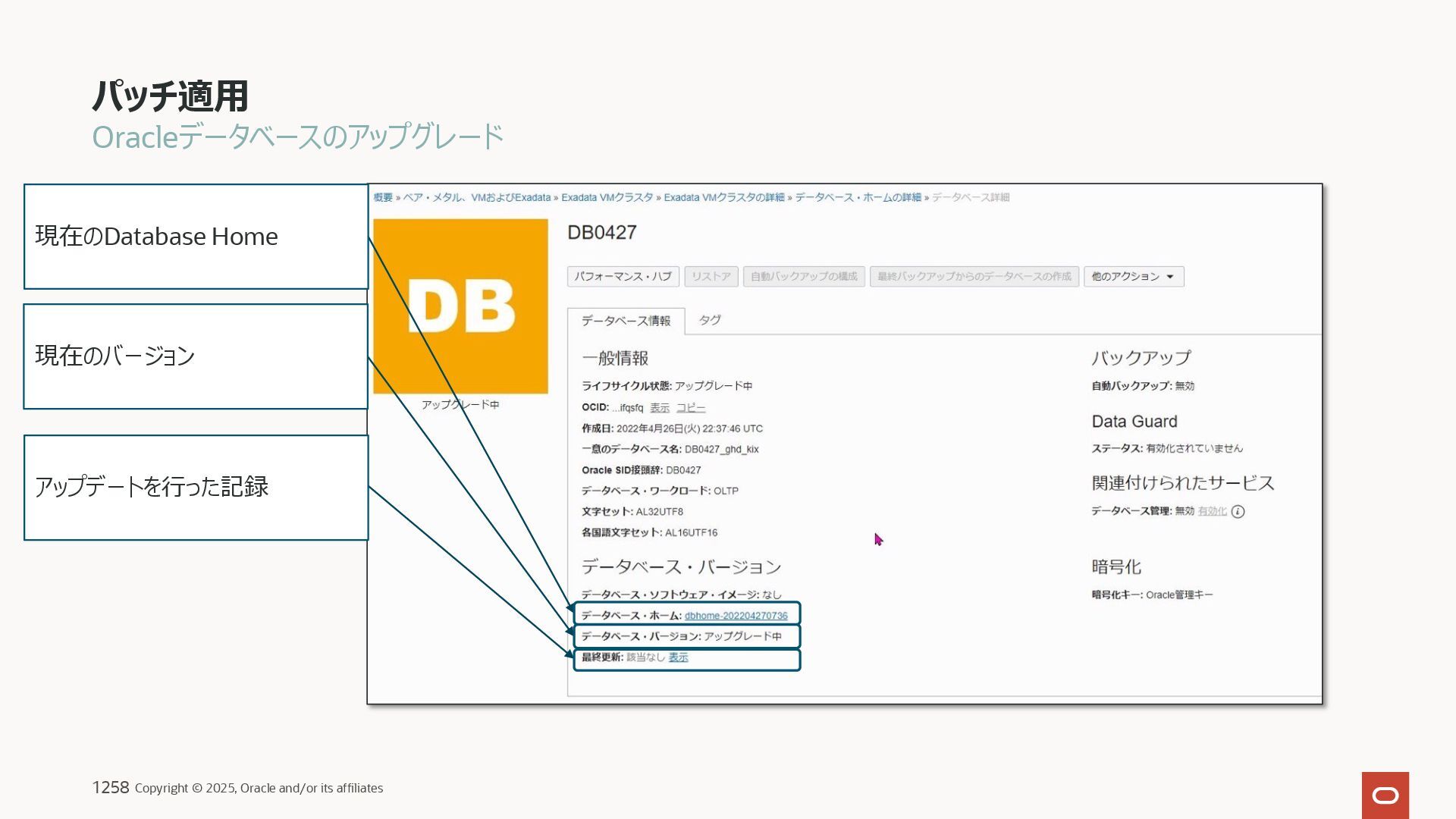Open the dbhome-202204270736 link
1456x819 pixels.
[x=736, y=616]
